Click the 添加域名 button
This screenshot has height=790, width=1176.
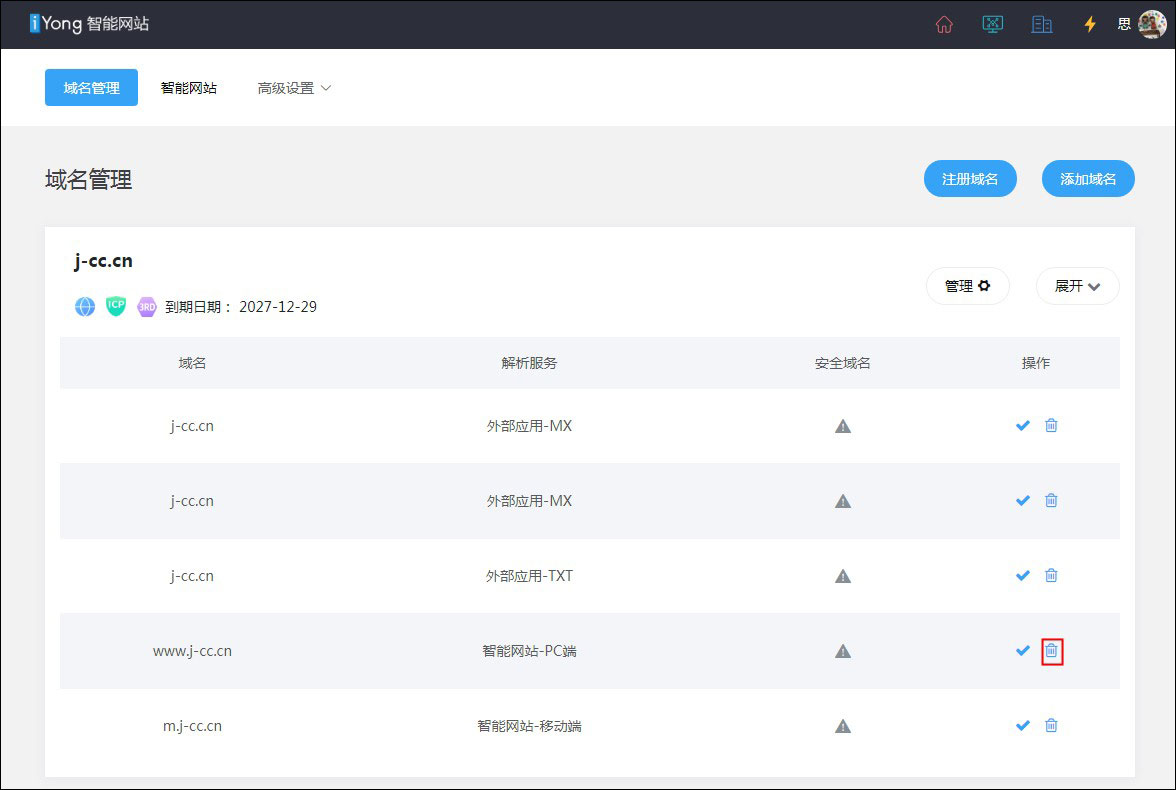[1088, 179]
